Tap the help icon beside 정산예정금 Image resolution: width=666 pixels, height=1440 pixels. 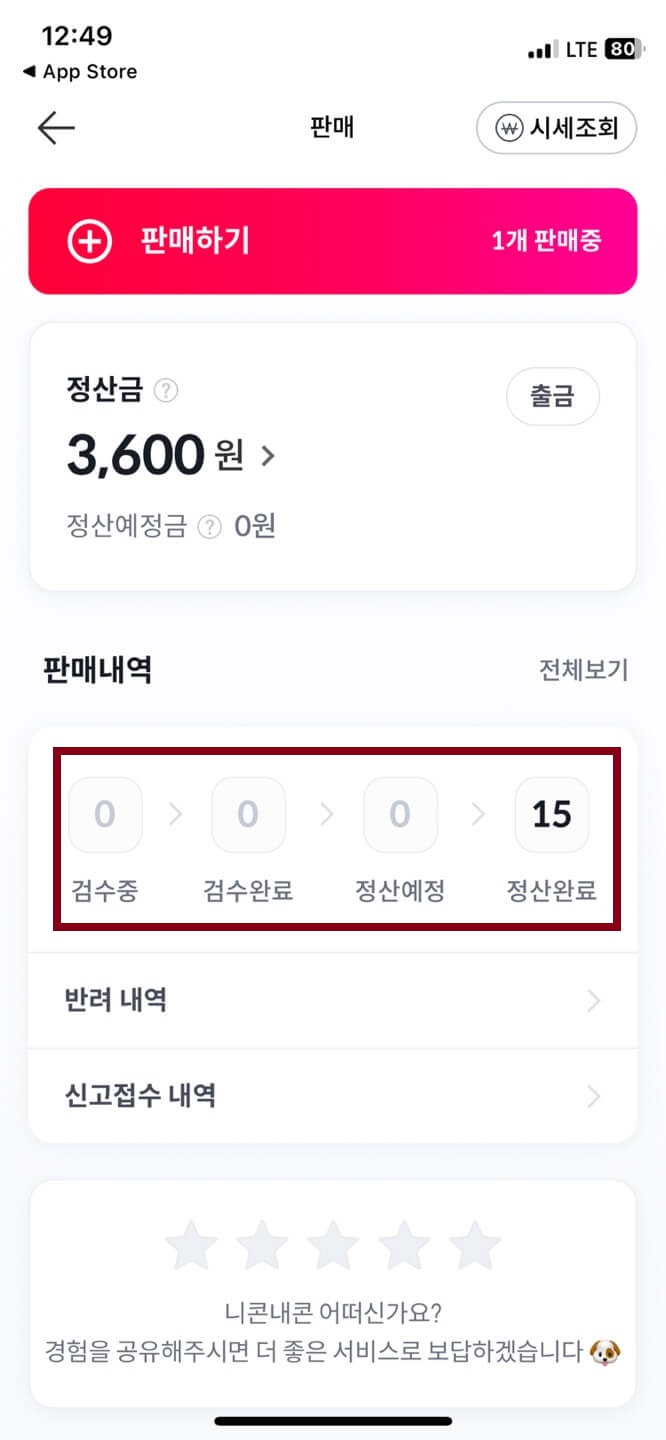coord(209,527)
